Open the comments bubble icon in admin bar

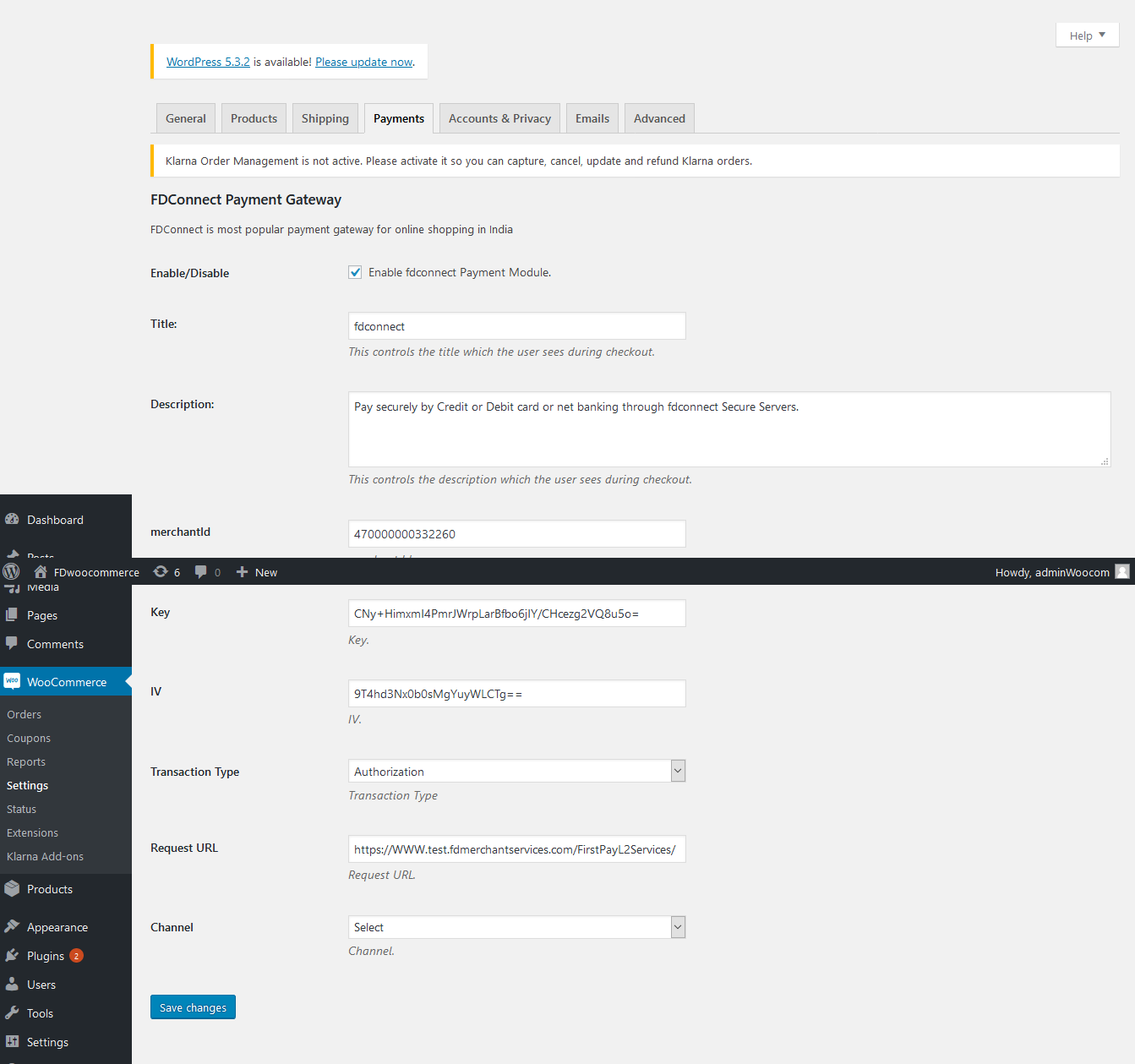coord(200,572)
